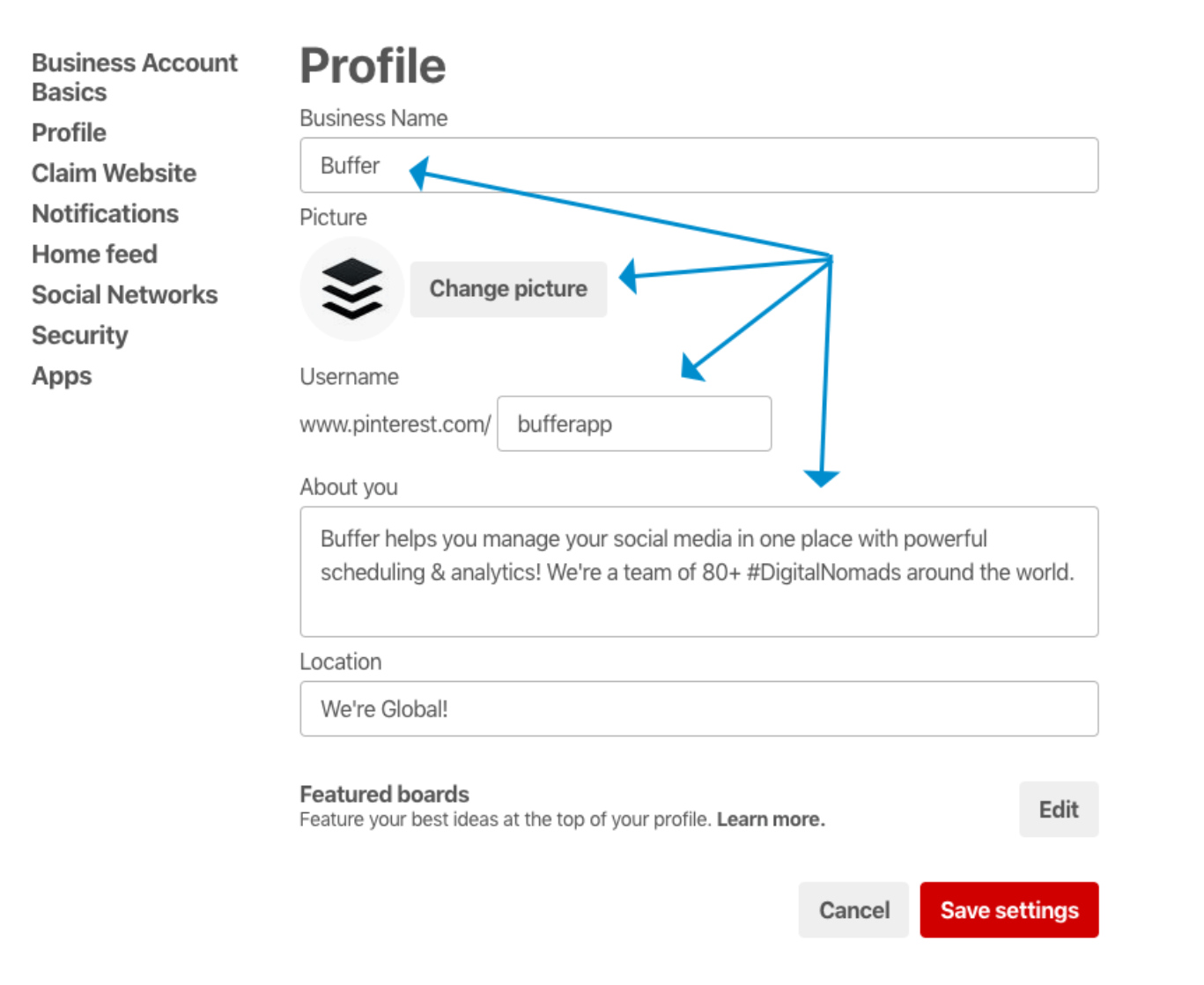The image size is (1204, 985).
Task: Open Notifications settings
Action: 105,214
